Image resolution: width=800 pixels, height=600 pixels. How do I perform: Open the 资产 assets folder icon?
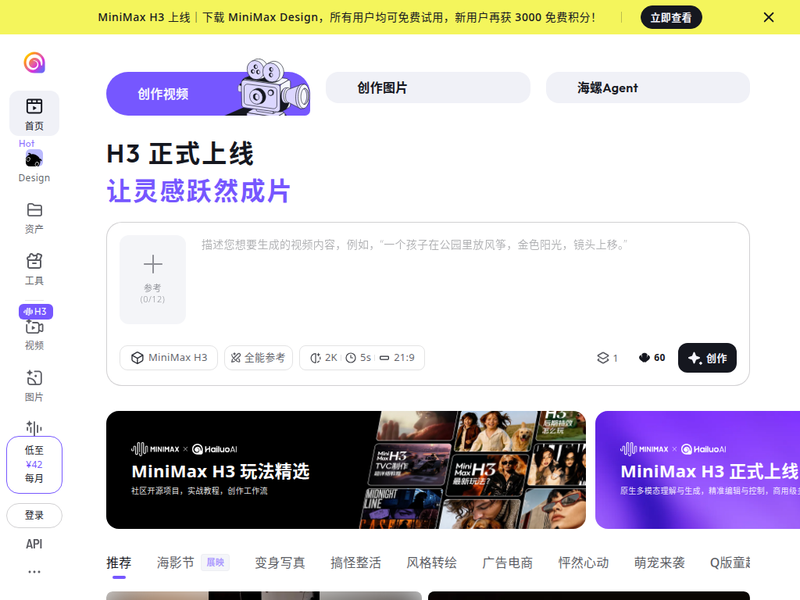click(x=34, y=210)
